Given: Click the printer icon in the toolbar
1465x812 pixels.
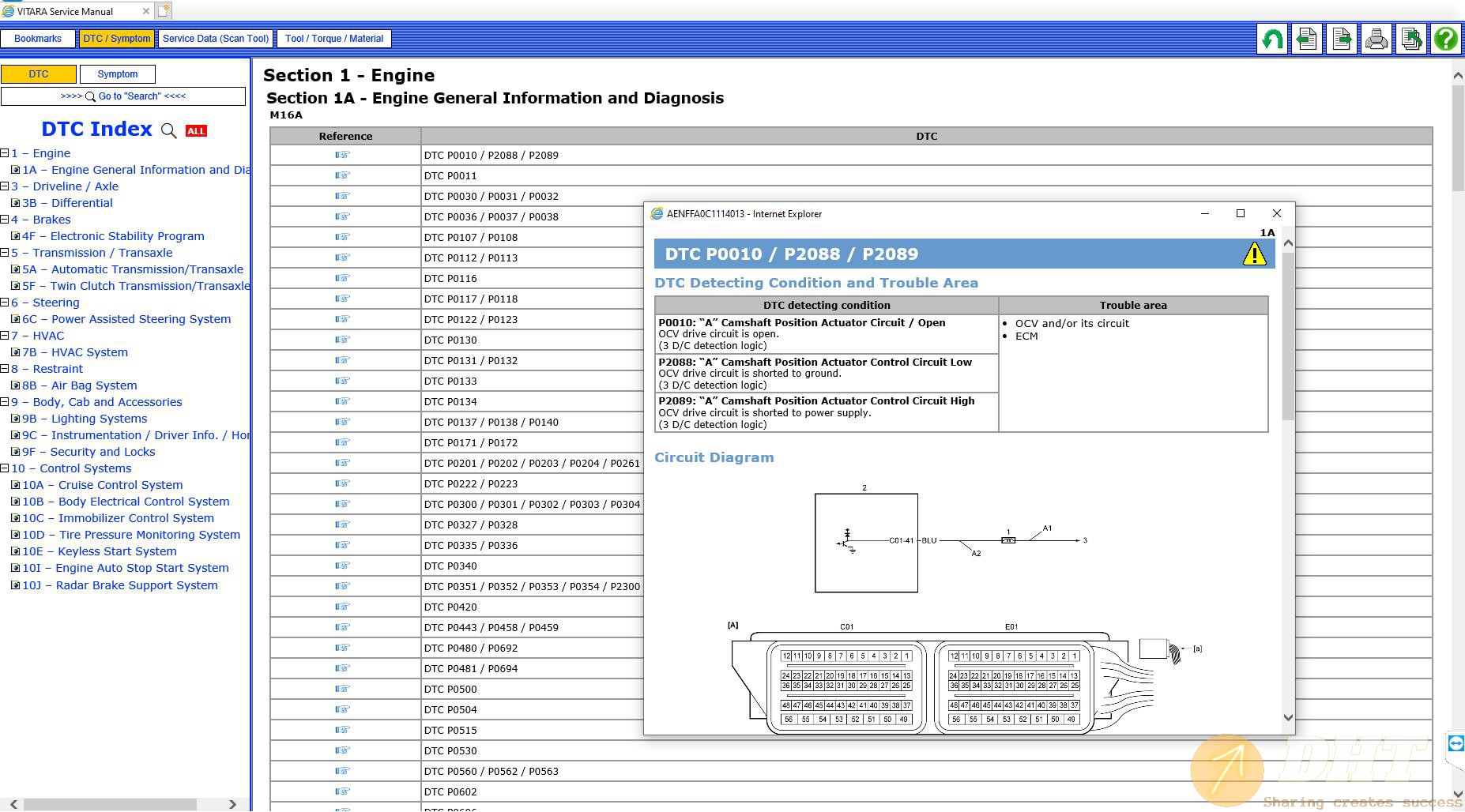Looking at the screenshot, I should tap(1376, 39).
